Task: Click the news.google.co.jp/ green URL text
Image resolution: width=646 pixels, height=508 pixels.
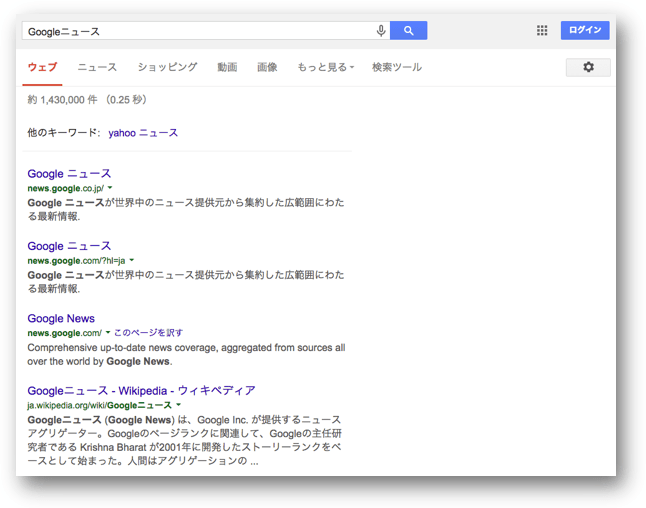Action: coord(66,188)
